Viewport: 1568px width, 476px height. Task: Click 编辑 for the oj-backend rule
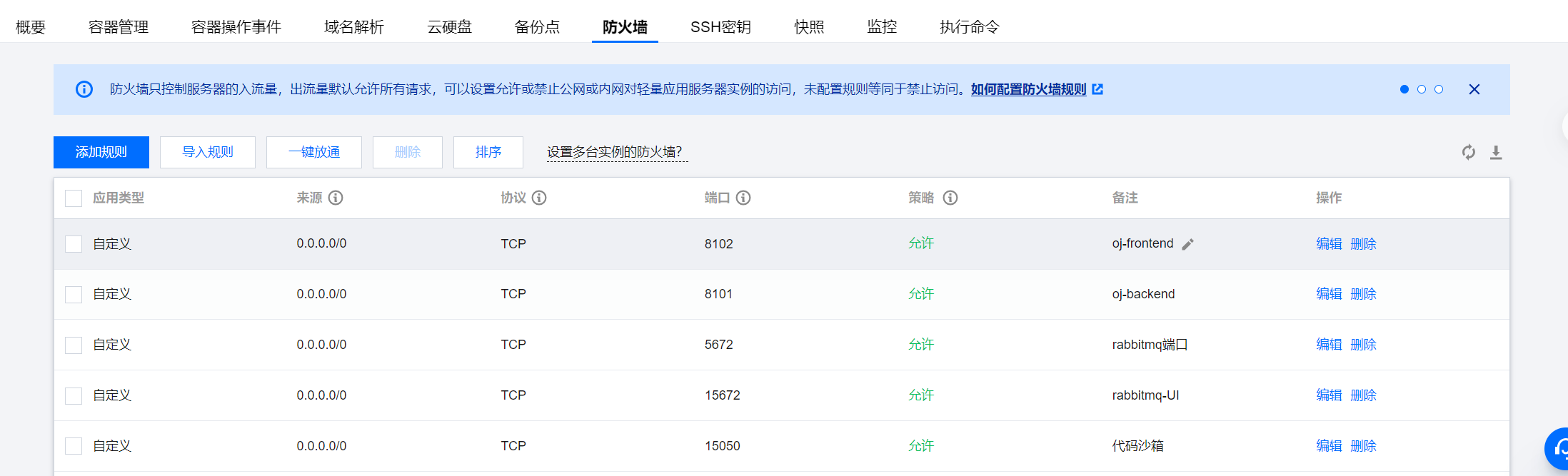pyautogui.click(x=1329, y=294)
